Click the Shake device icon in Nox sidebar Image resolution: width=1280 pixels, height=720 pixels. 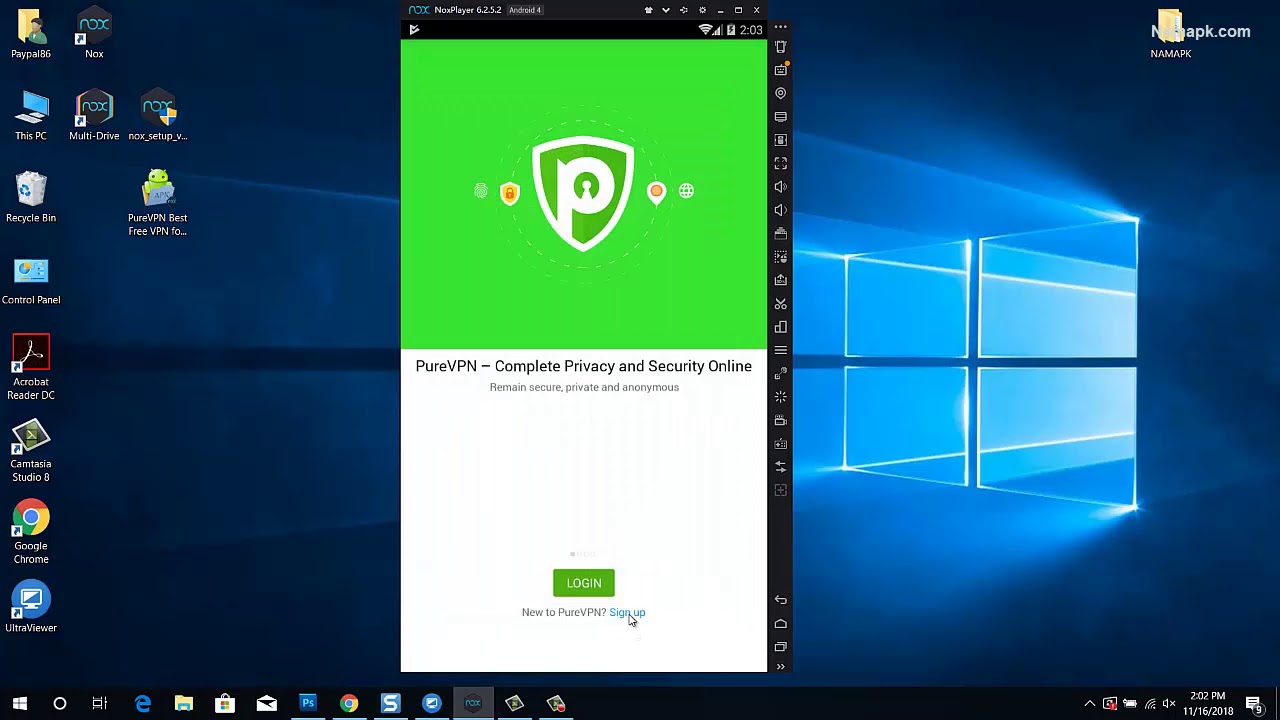coord(781,47)
